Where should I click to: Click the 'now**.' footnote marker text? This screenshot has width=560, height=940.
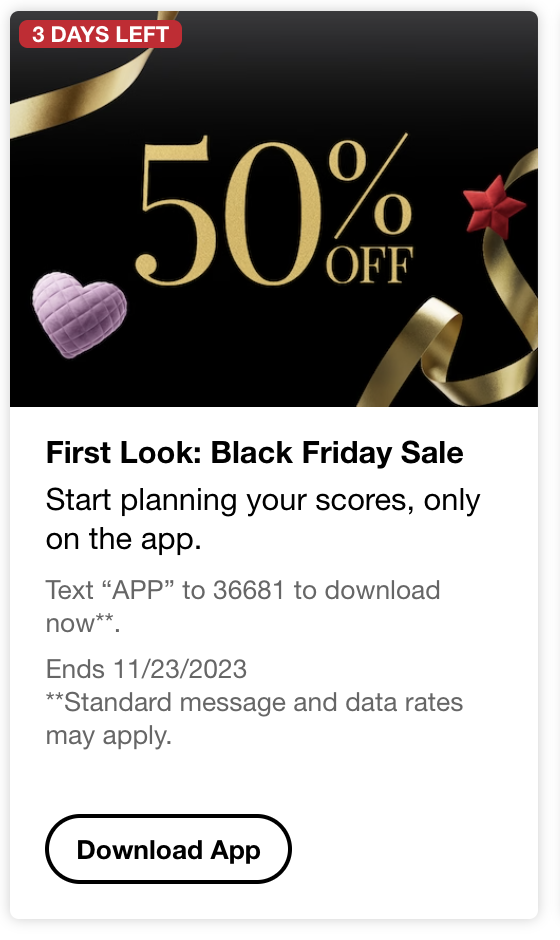pos(83,623)
